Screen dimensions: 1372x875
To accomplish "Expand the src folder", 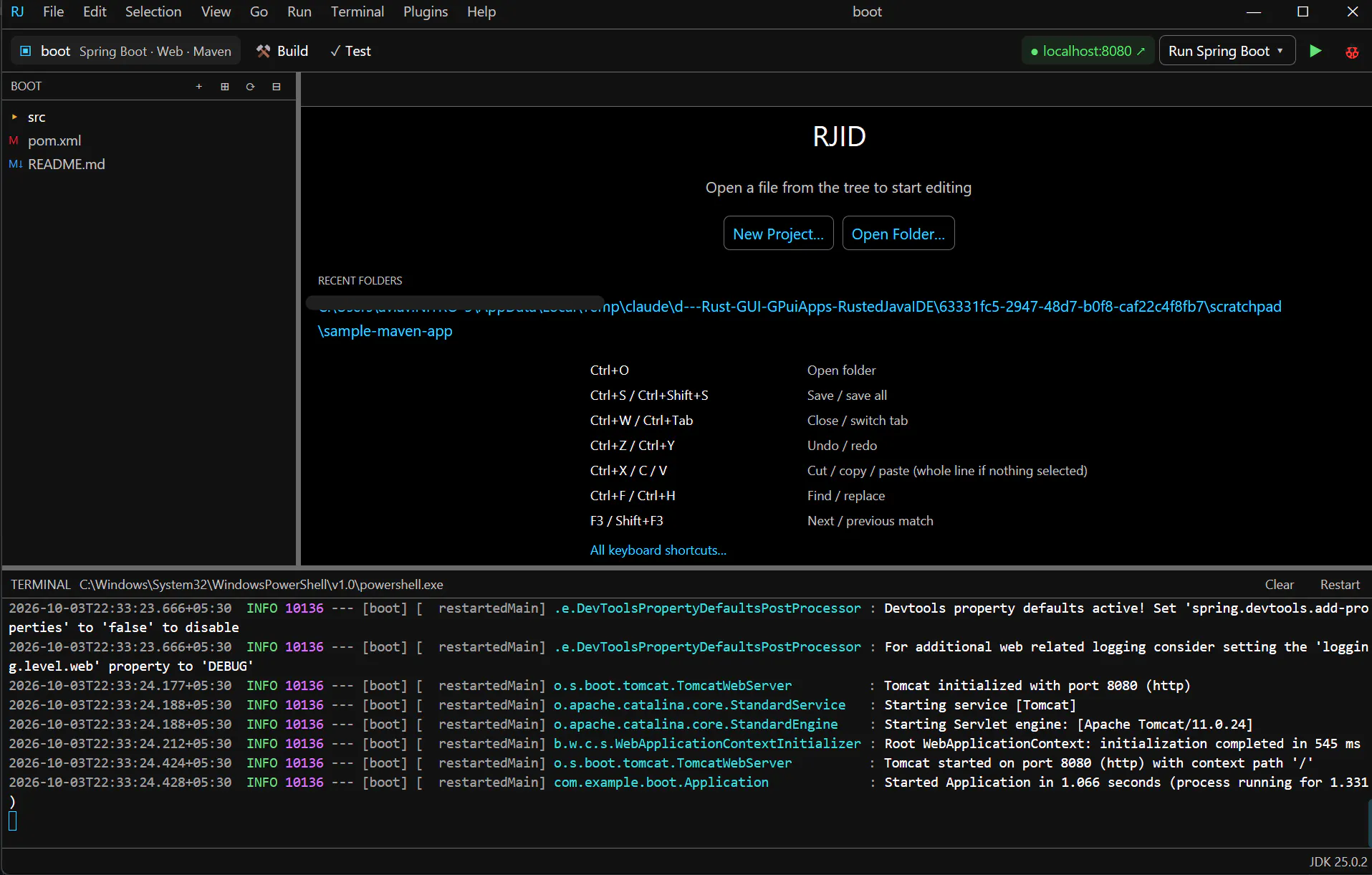I will [x=14, y=117].
